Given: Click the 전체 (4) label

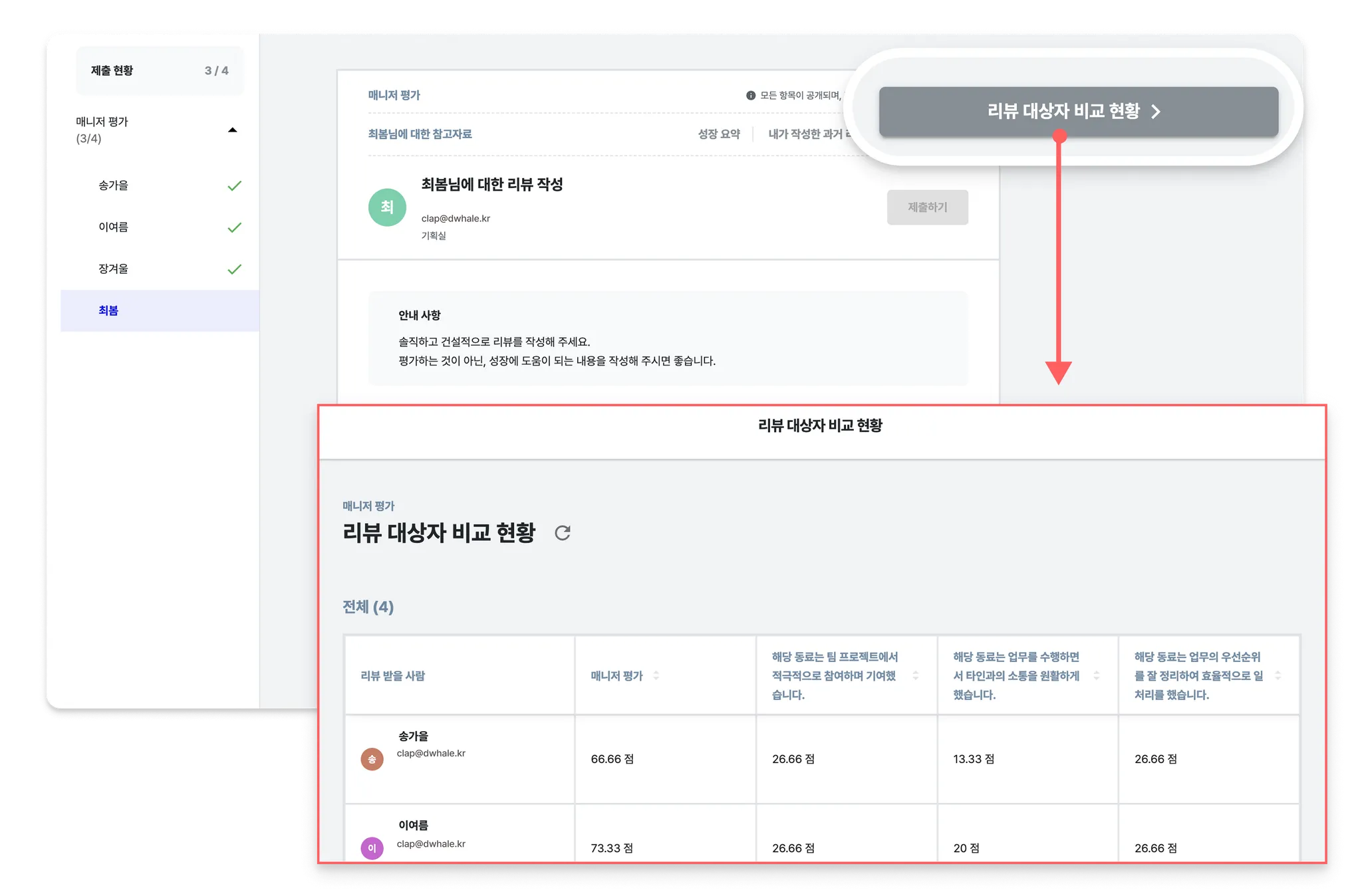Looking at the screenshot, I should (368, 607).
